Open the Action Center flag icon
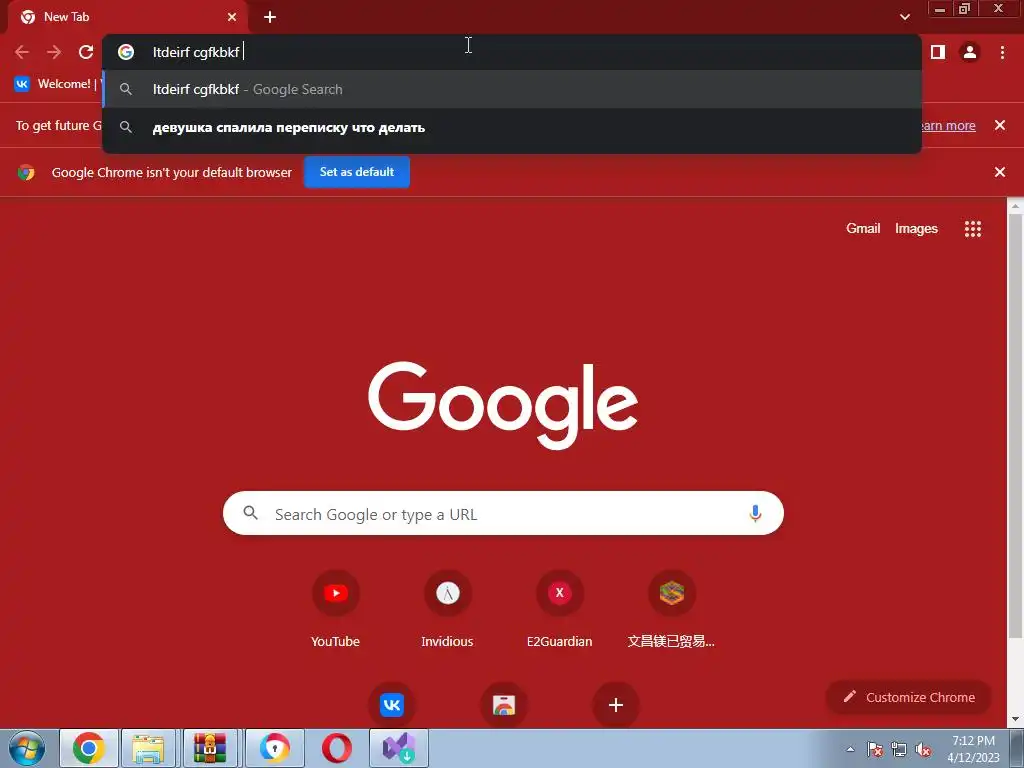 click(875, 749)
